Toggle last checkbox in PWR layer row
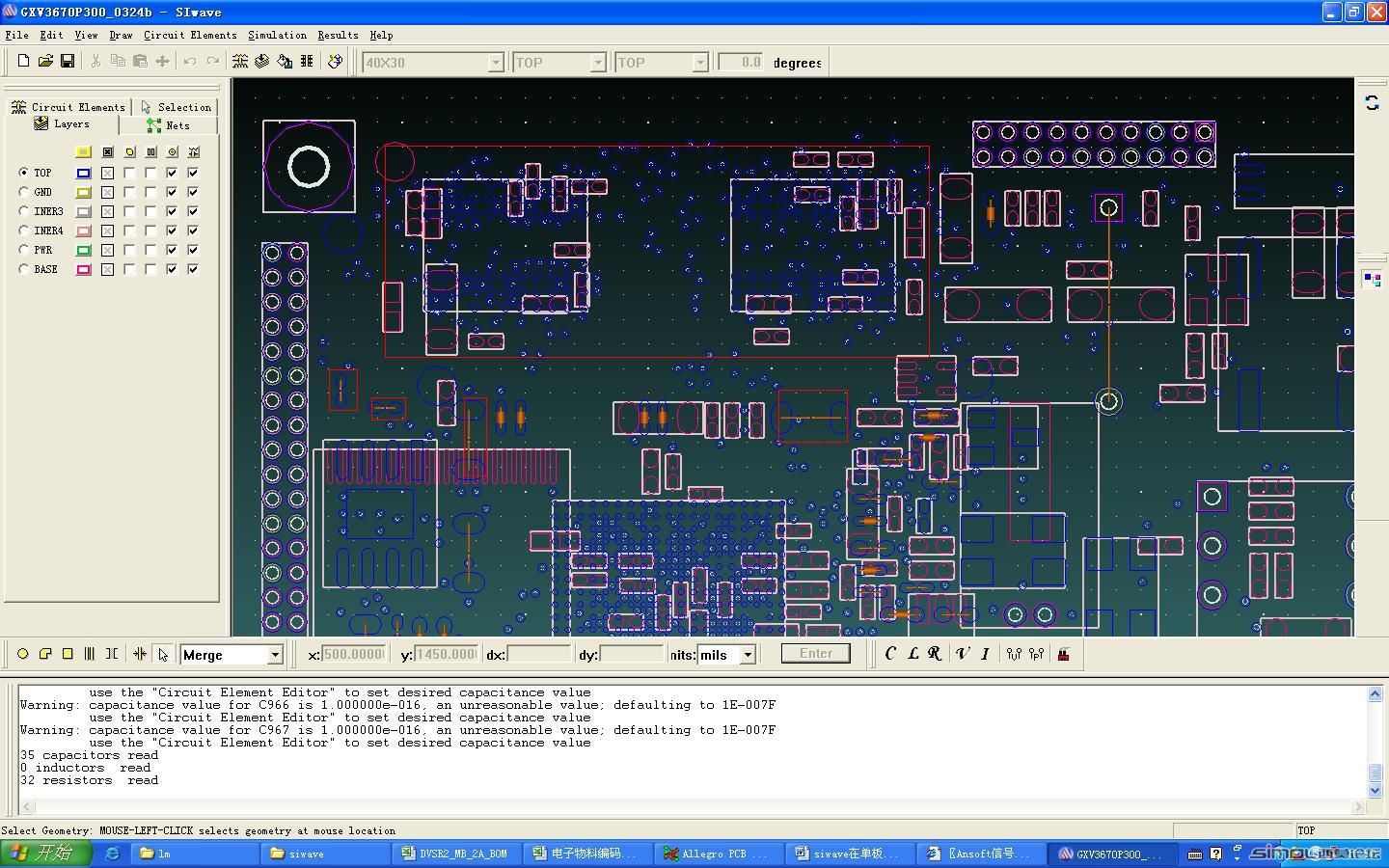 pyautogui.click(x=193, y=250)
